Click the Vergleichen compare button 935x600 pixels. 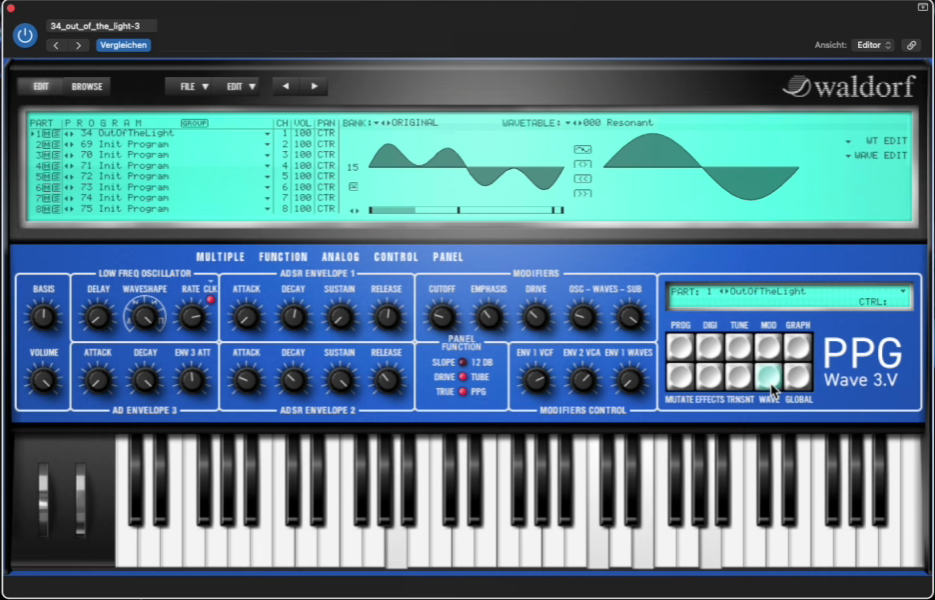click(x=123, y=45)
